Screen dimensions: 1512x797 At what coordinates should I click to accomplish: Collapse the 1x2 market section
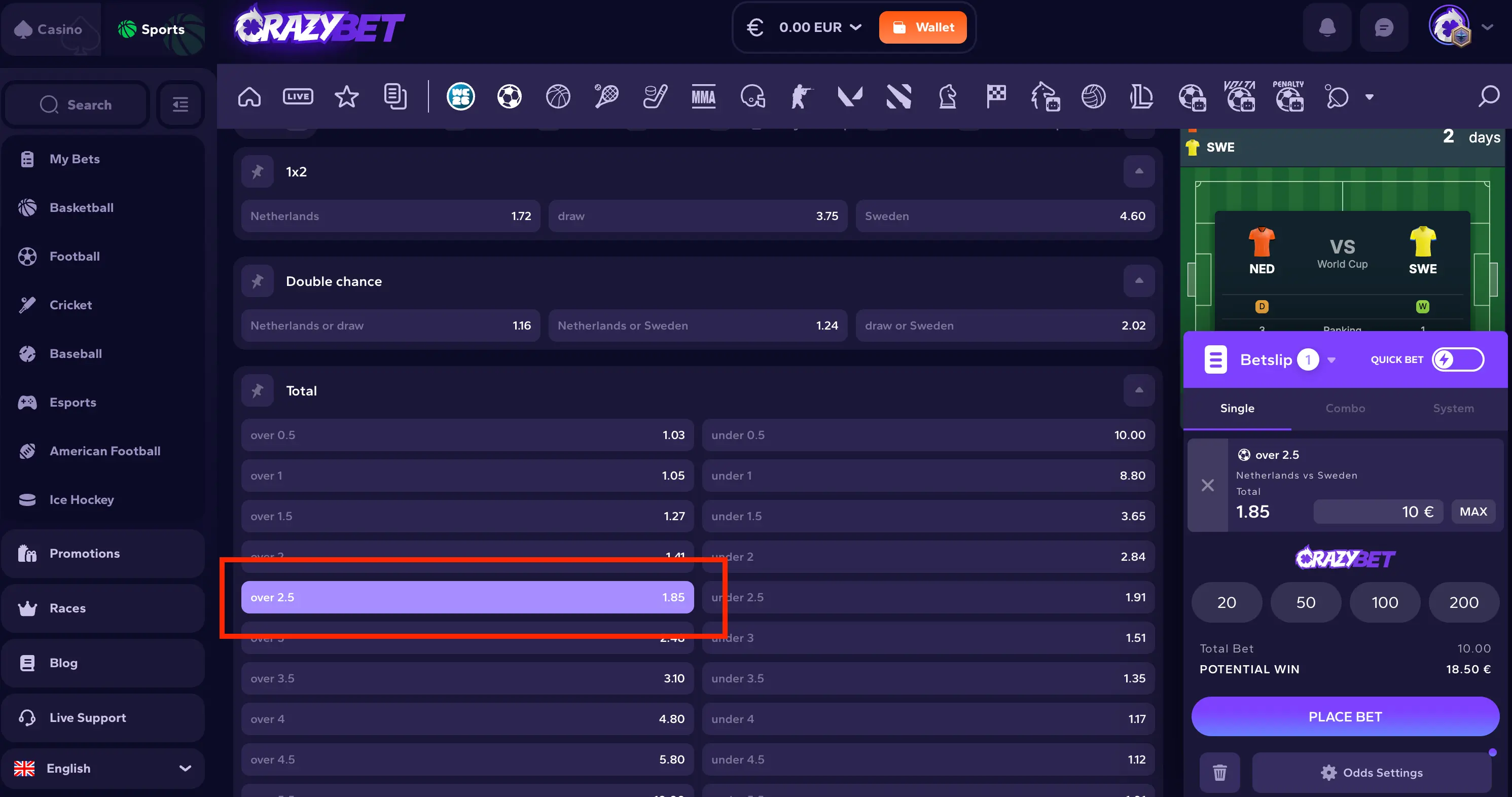[1139, 171]
